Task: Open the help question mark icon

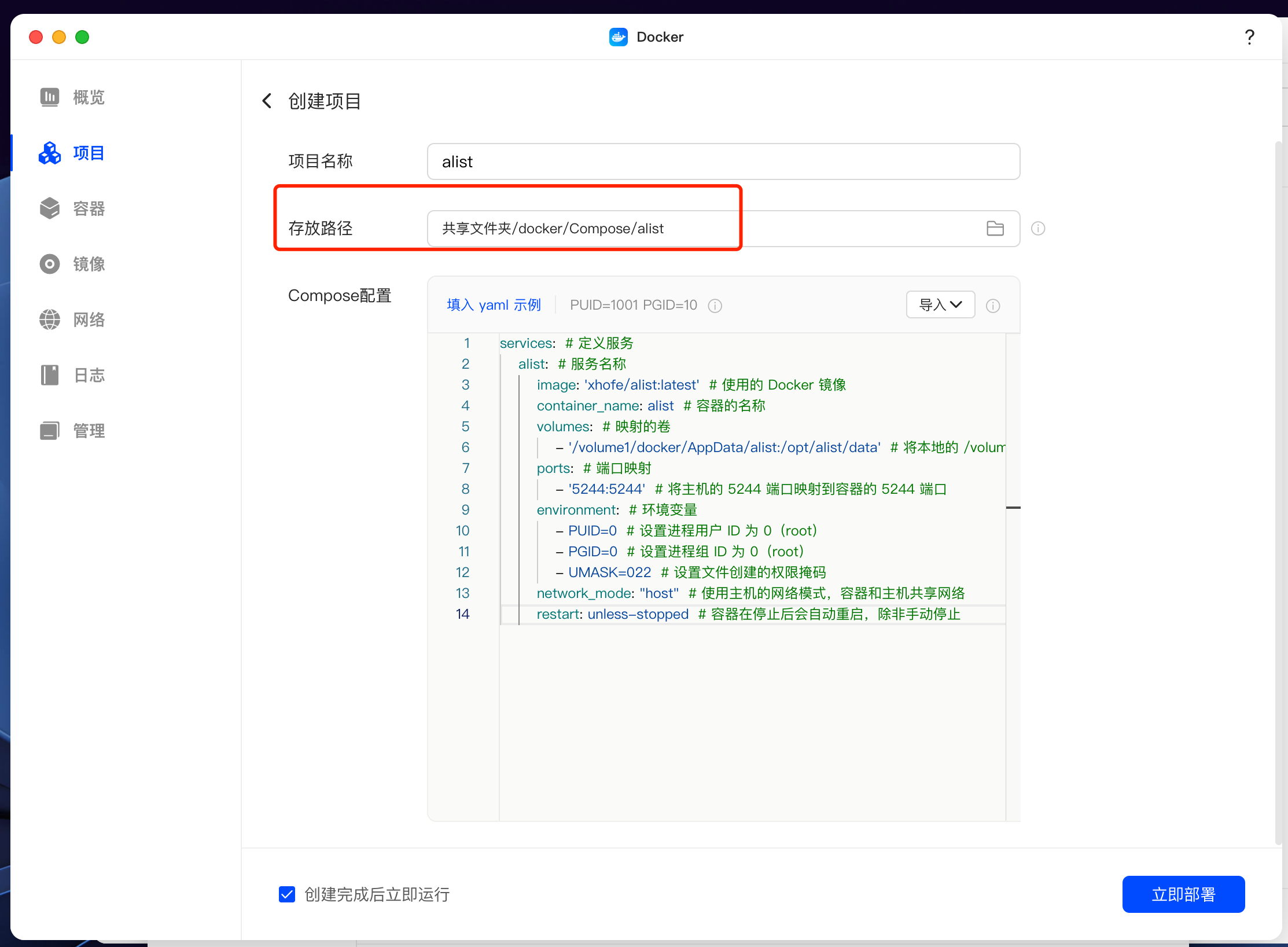Action: tap(1249, 37)
